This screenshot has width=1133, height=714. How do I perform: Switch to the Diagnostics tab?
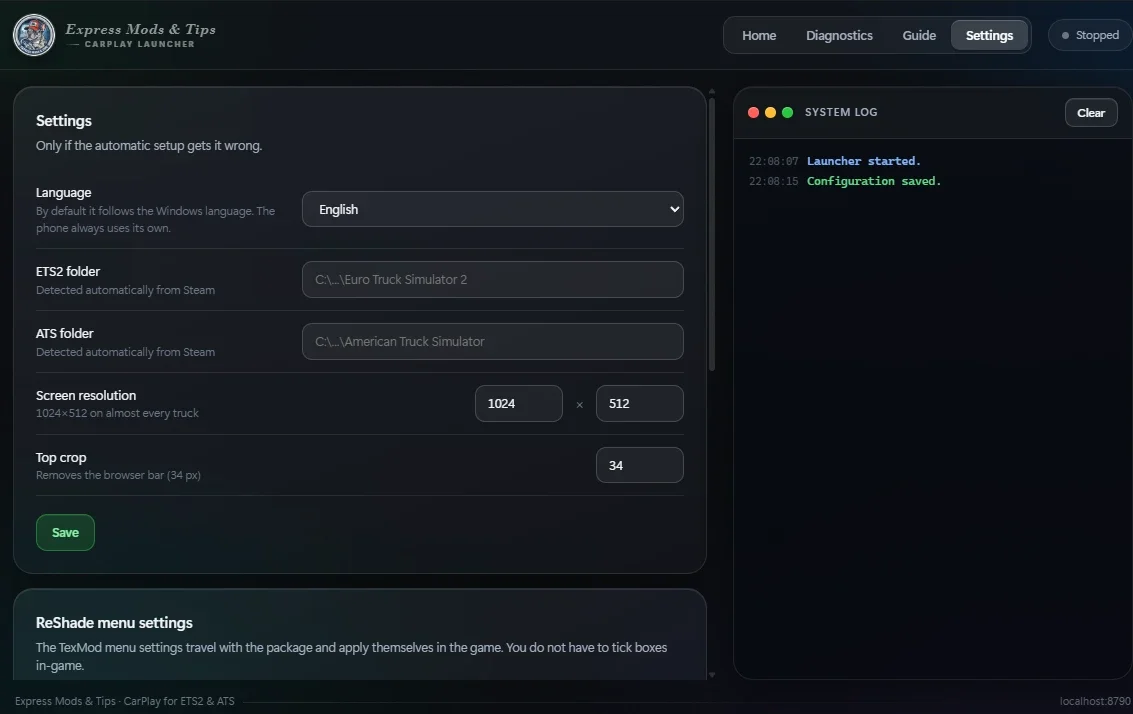[839, 35]
